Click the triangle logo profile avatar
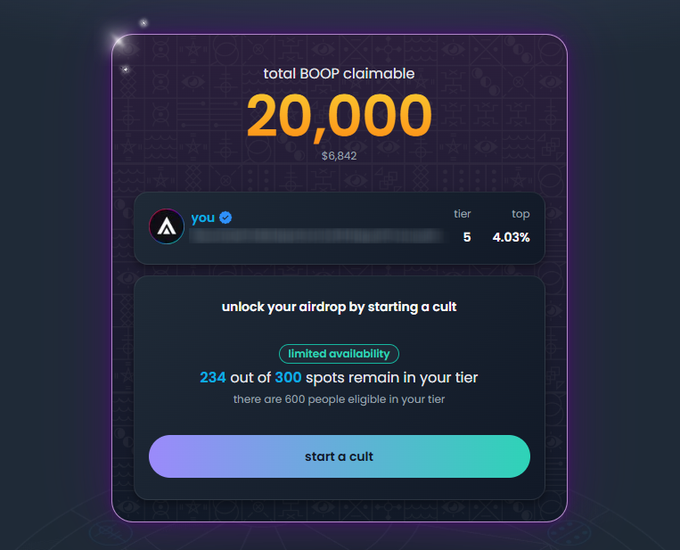Screen dimensions: 680x550 167,226
